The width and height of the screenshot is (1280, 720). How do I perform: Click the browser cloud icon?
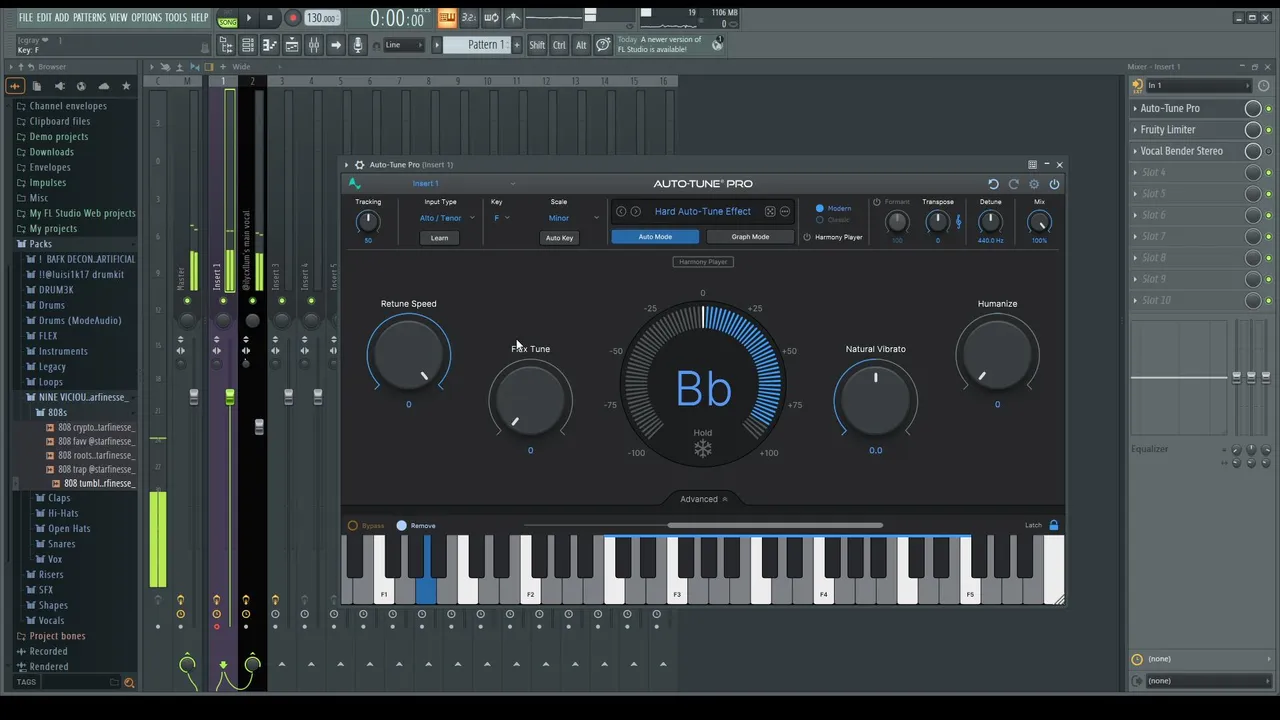104,86
